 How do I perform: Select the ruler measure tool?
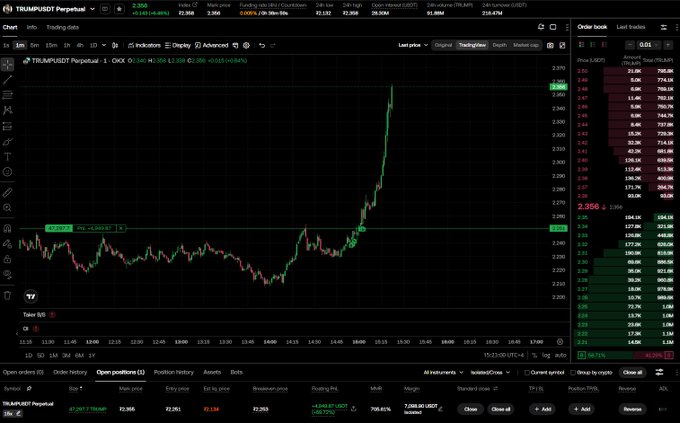[x=7, y=192]
